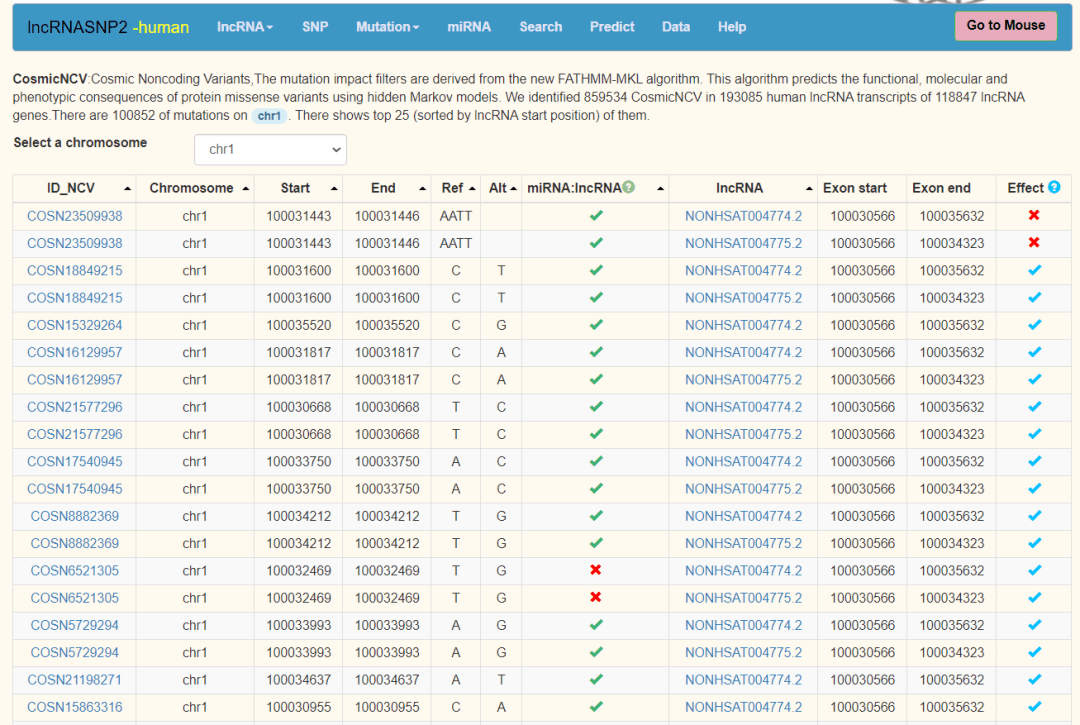Open the SNP page from navbar
The height and width of the screenshot is (725, 1080).
pyautogui.click(x=315, y=27)
